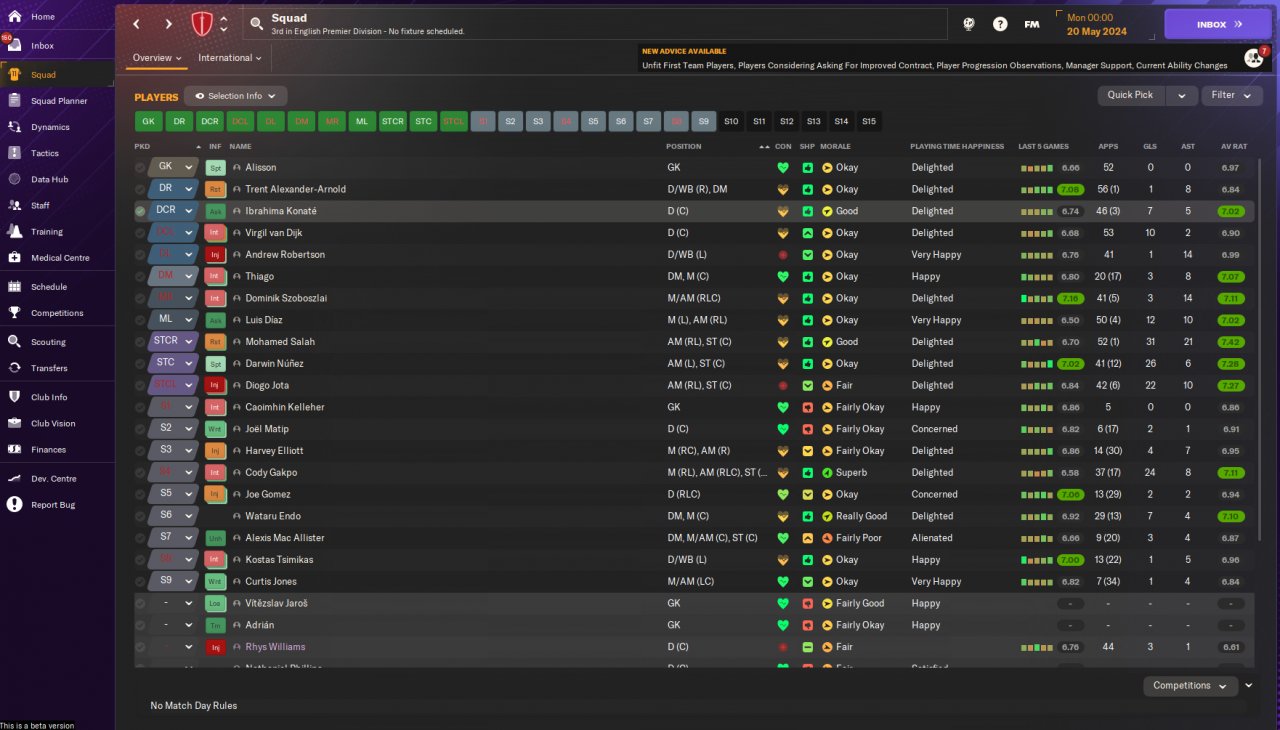
Task: Click Report Bug warning icon
Action: tap(15, 505)
